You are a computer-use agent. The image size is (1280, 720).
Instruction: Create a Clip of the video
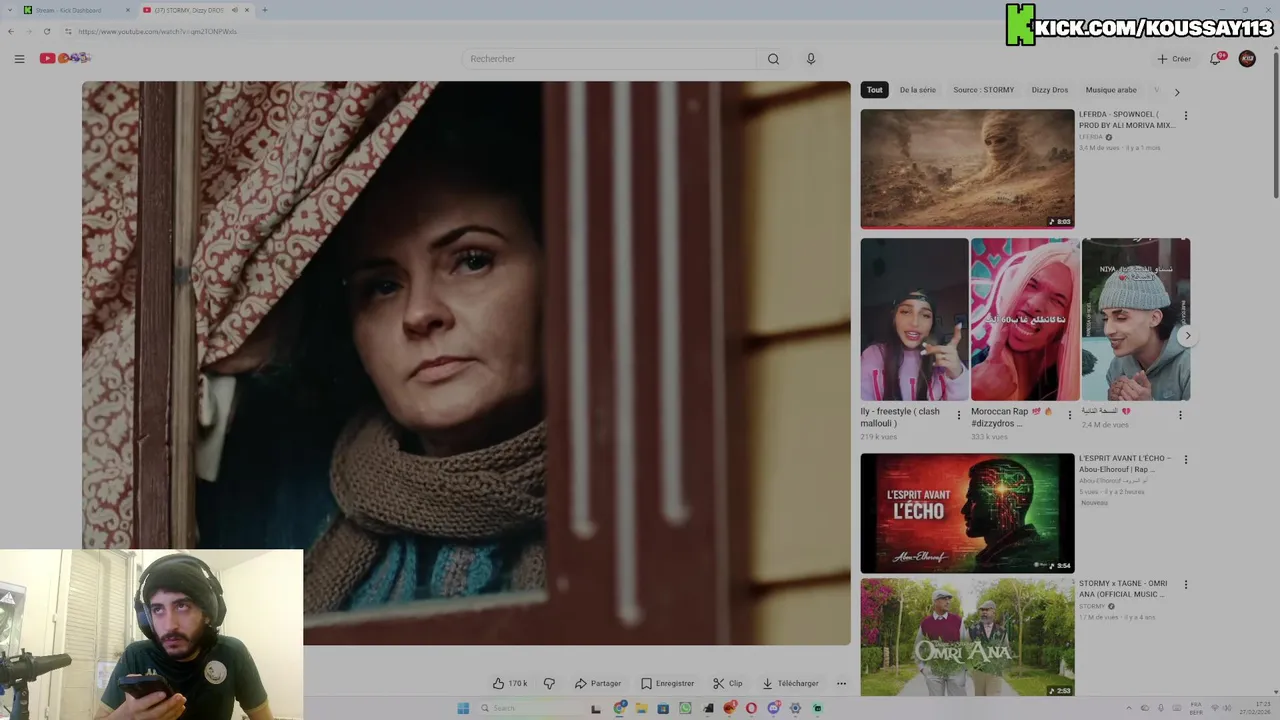tap(727, 684)
